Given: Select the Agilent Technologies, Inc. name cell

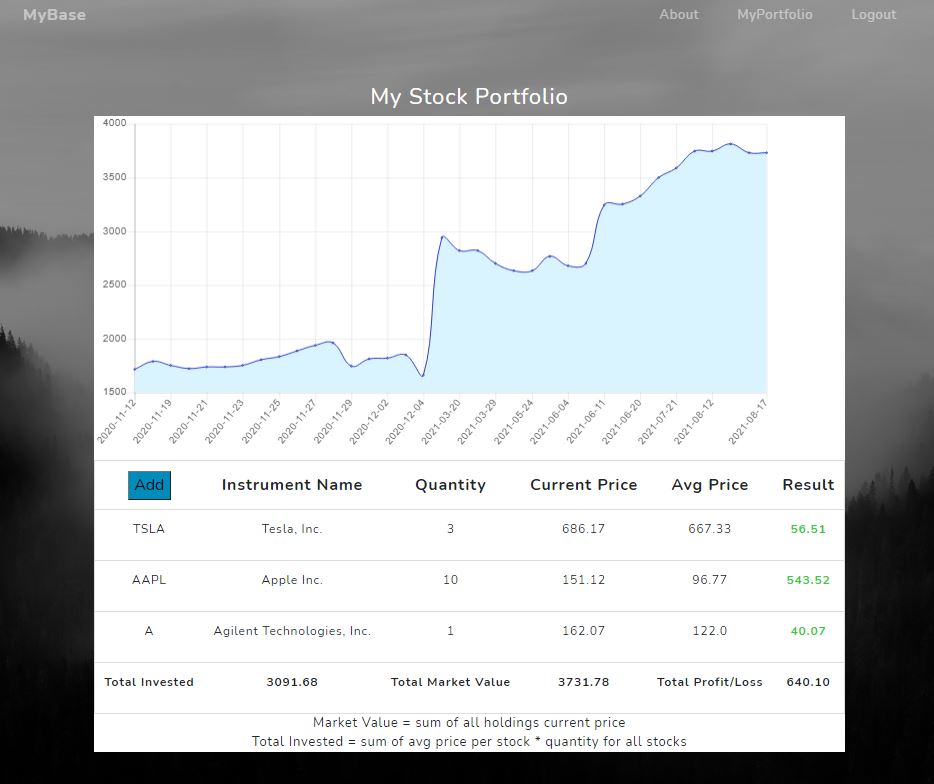Looking at the screenshot, I should tap(292, 631).
